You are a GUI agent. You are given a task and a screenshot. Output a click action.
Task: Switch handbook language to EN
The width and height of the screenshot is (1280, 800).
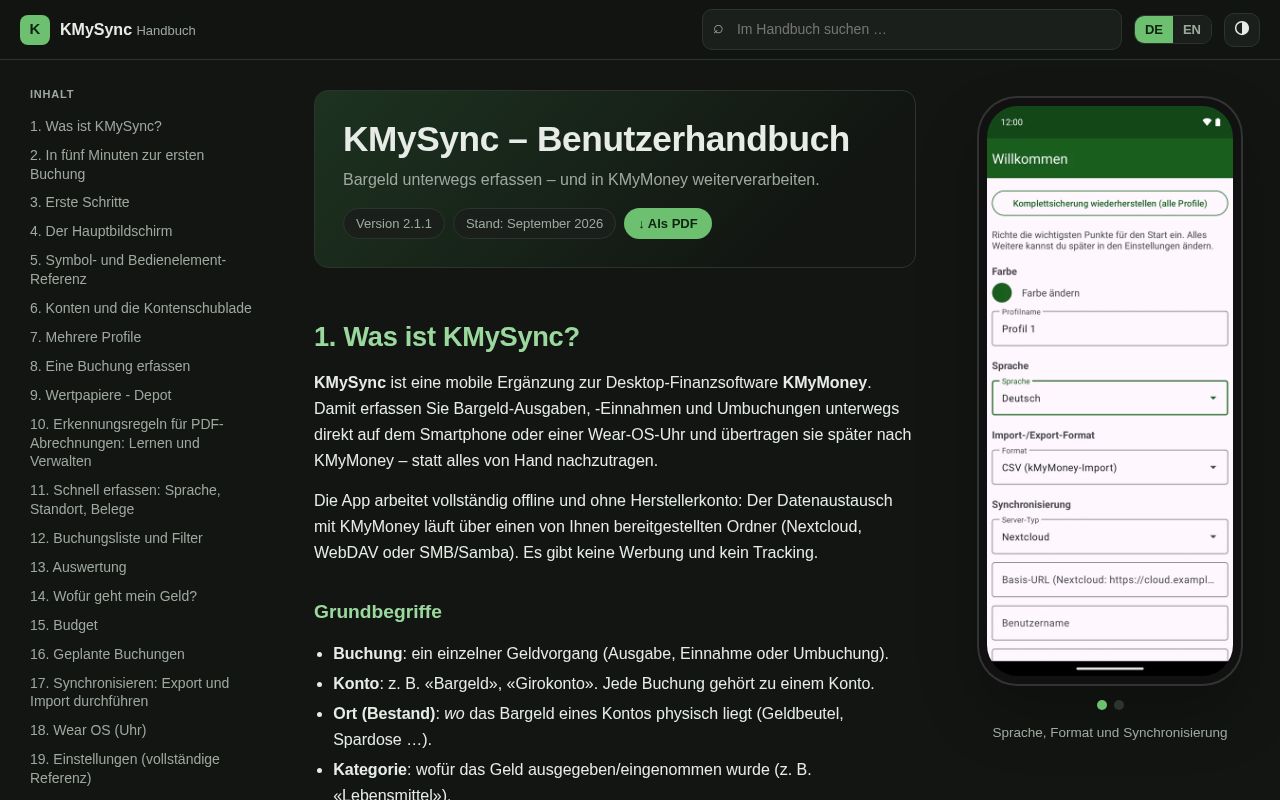point(1192,30)
